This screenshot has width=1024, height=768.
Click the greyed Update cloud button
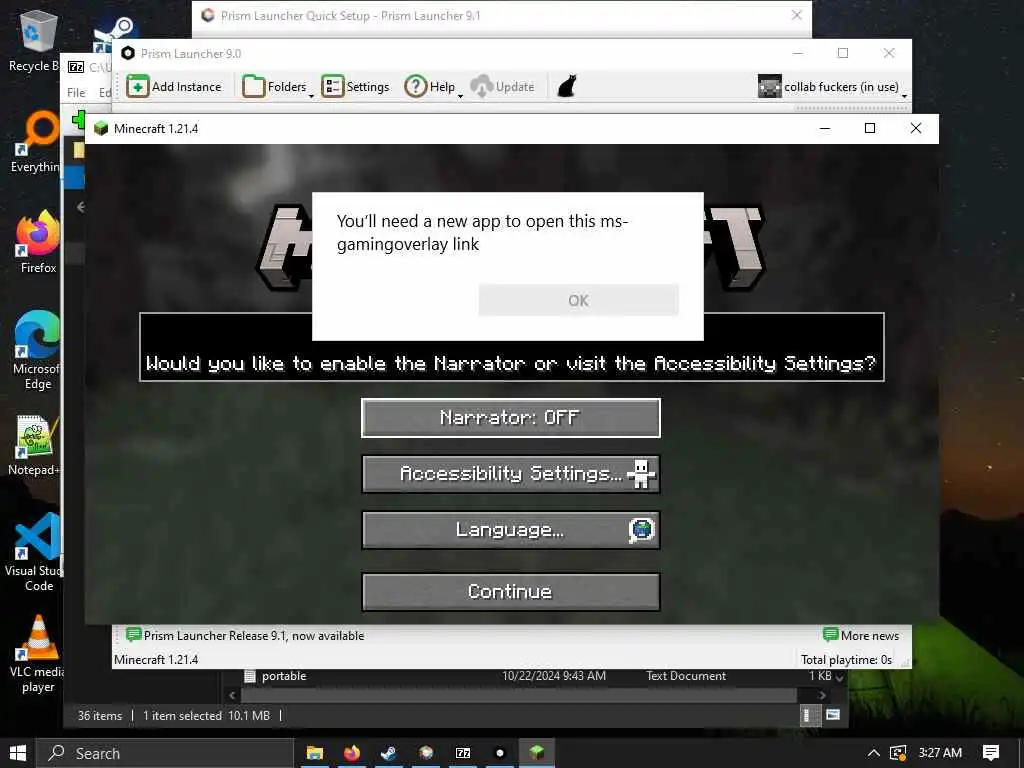coord(503,86)
